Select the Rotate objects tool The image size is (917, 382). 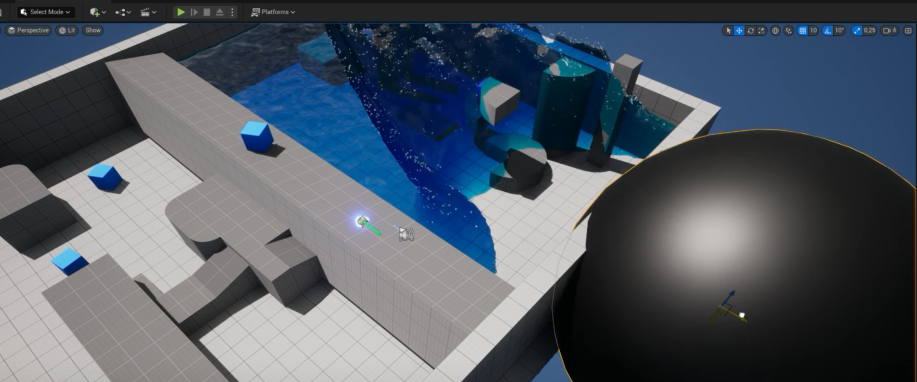click(750, 30)
